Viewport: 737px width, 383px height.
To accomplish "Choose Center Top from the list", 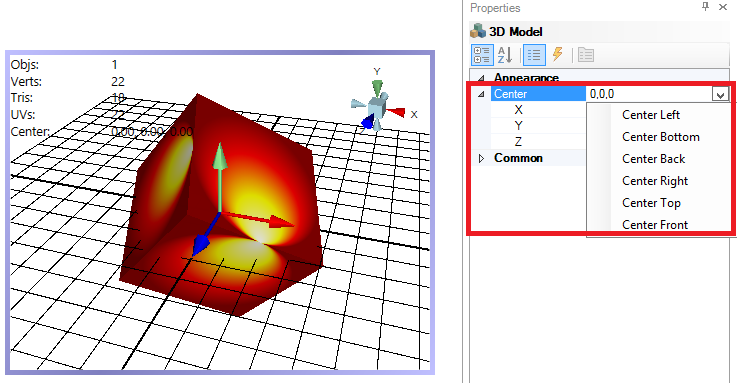I will click(x=651, y=203).
